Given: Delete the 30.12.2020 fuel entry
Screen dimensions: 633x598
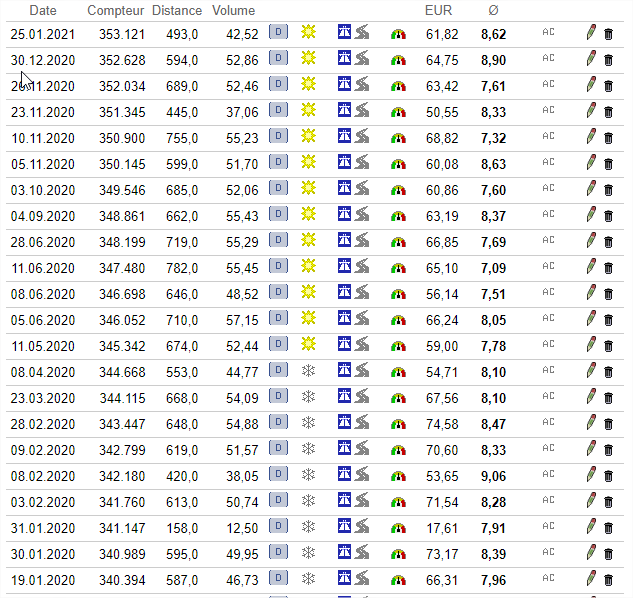Looking at the screenshot, I should click(x=608, y=60).
